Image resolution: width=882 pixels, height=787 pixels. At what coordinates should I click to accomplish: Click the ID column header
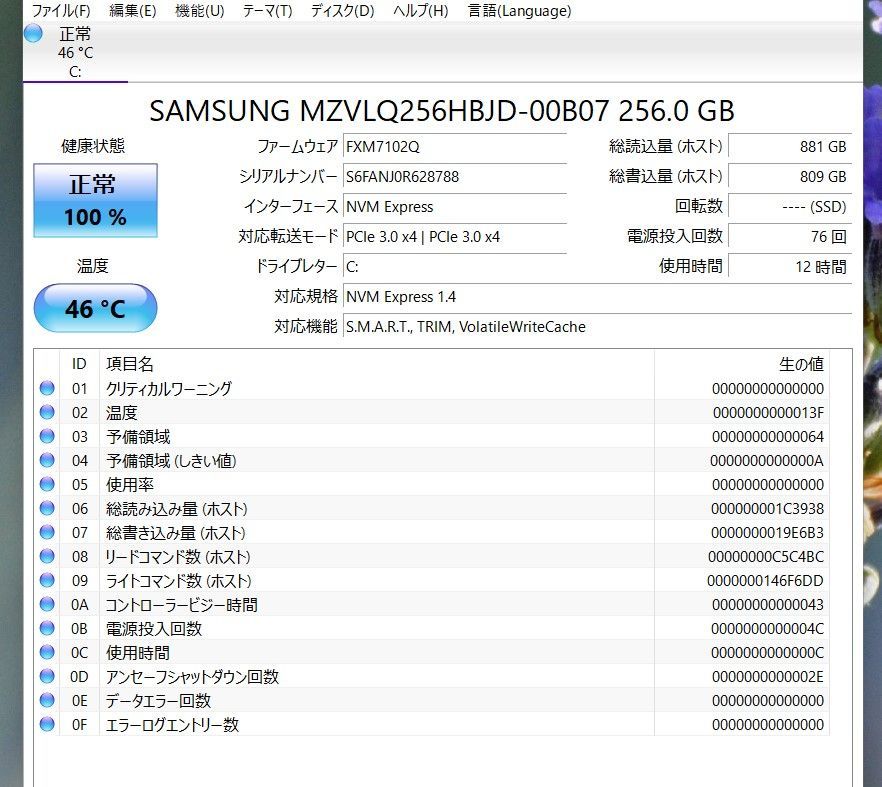pos(79,364)
